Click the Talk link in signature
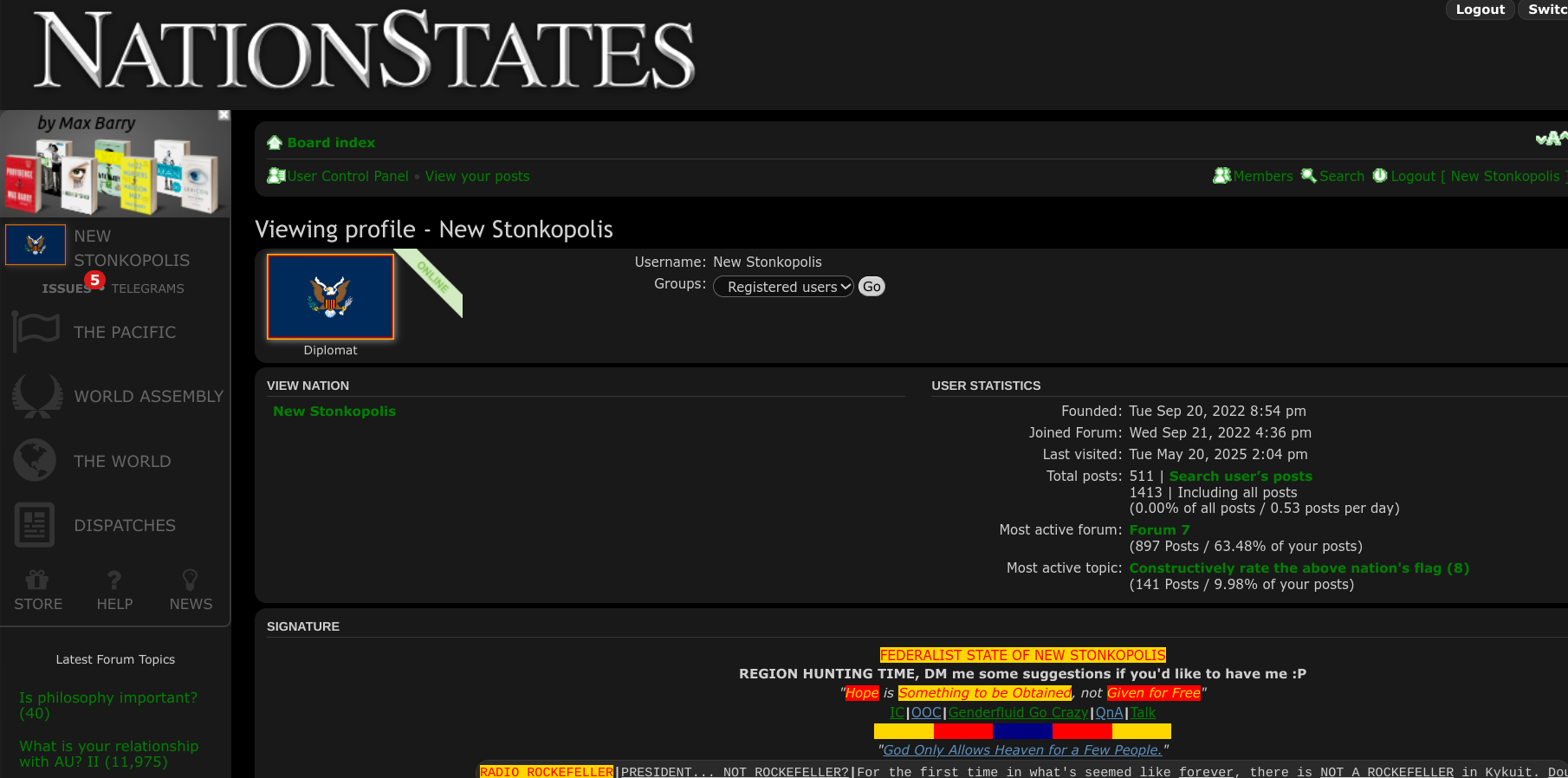Screen dimensions: 1568x778 click(1143, 712)
